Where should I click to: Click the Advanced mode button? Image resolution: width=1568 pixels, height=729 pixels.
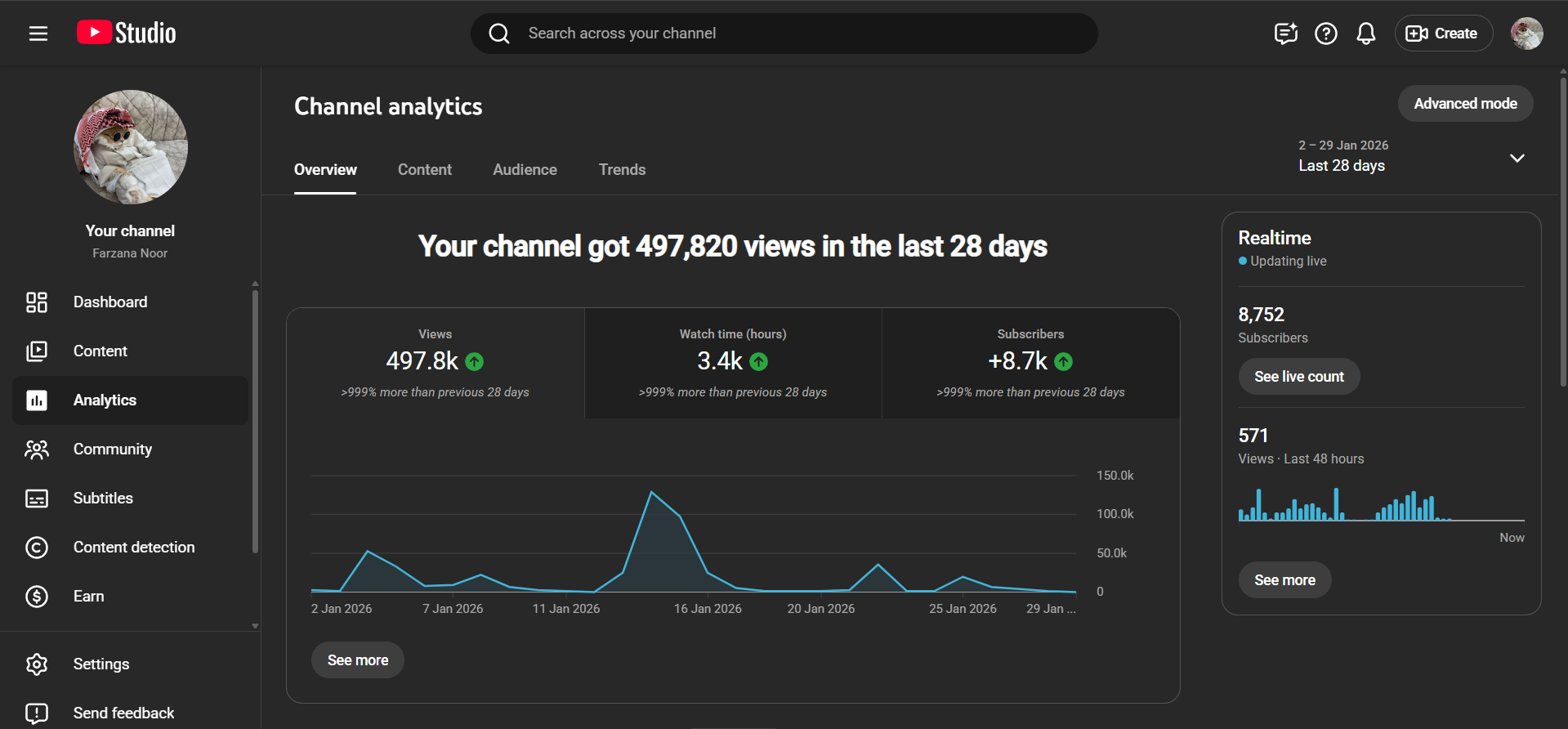[1464, 104]
